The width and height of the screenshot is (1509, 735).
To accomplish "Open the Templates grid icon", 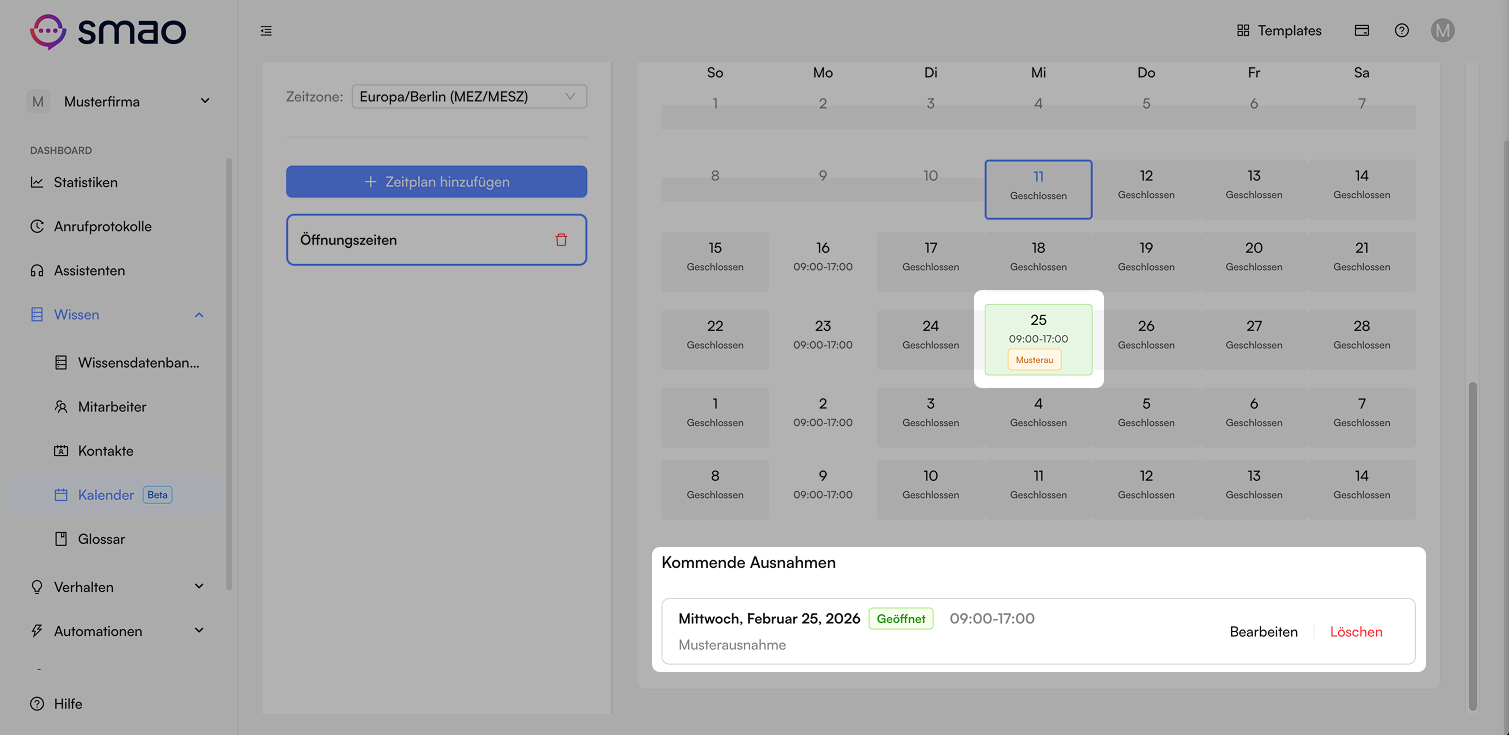I will (1243, 31).
